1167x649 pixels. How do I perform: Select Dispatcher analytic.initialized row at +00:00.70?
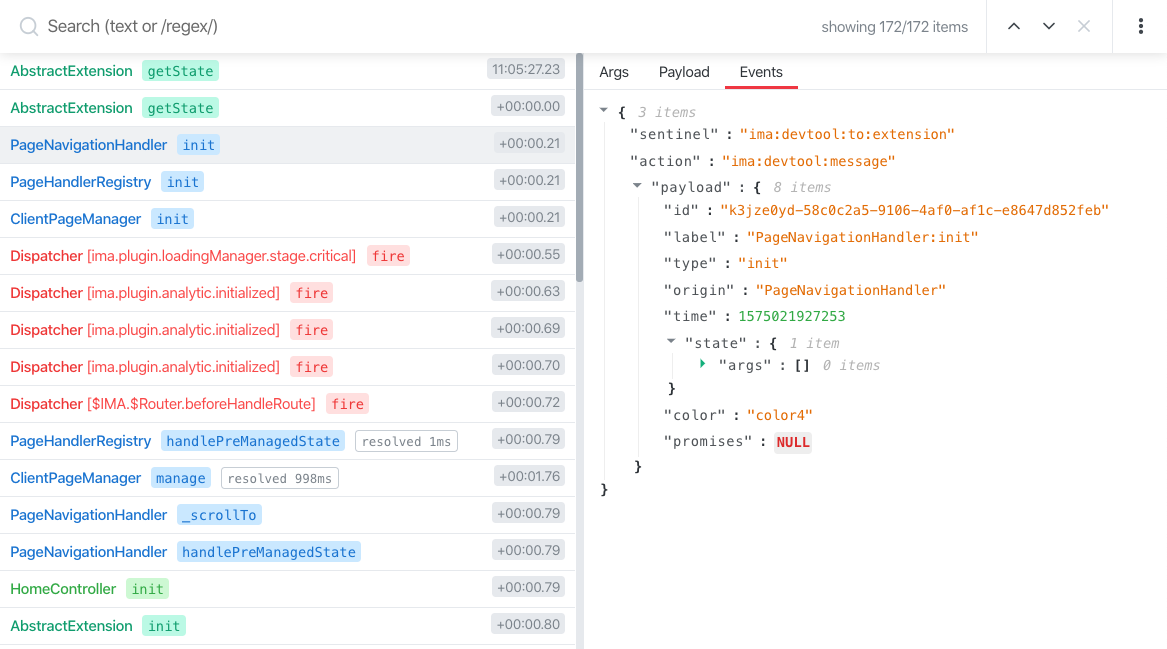coord(287,367)
